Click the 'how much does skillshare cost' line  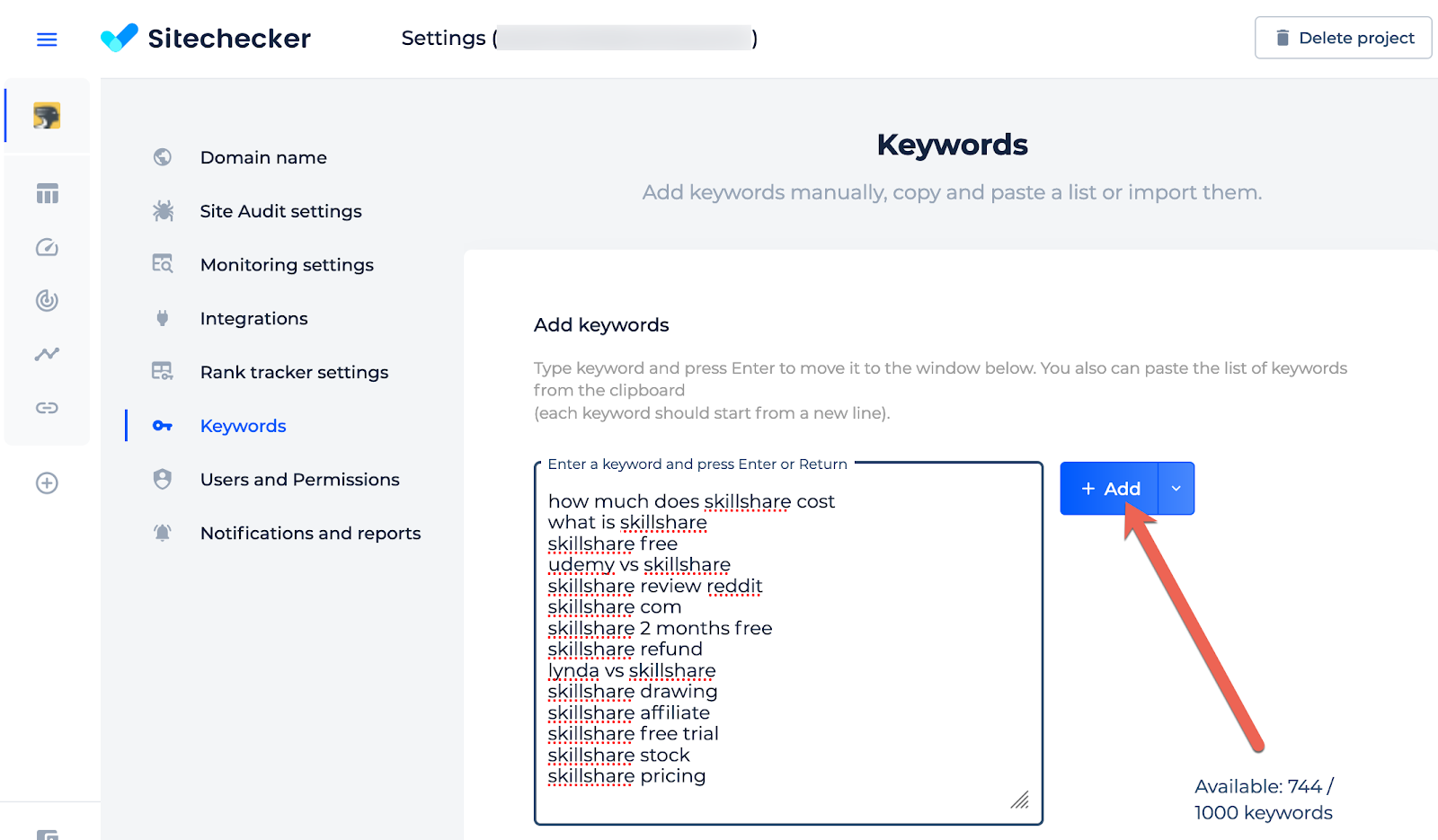pos(691,501)
